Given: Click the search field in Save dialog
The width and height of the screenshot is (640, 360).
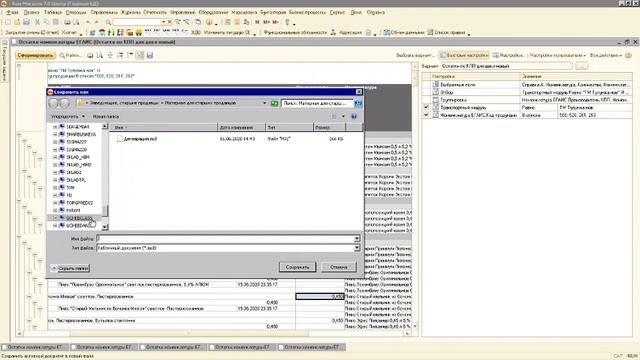Looking at the screenshot, I should 318,103.
